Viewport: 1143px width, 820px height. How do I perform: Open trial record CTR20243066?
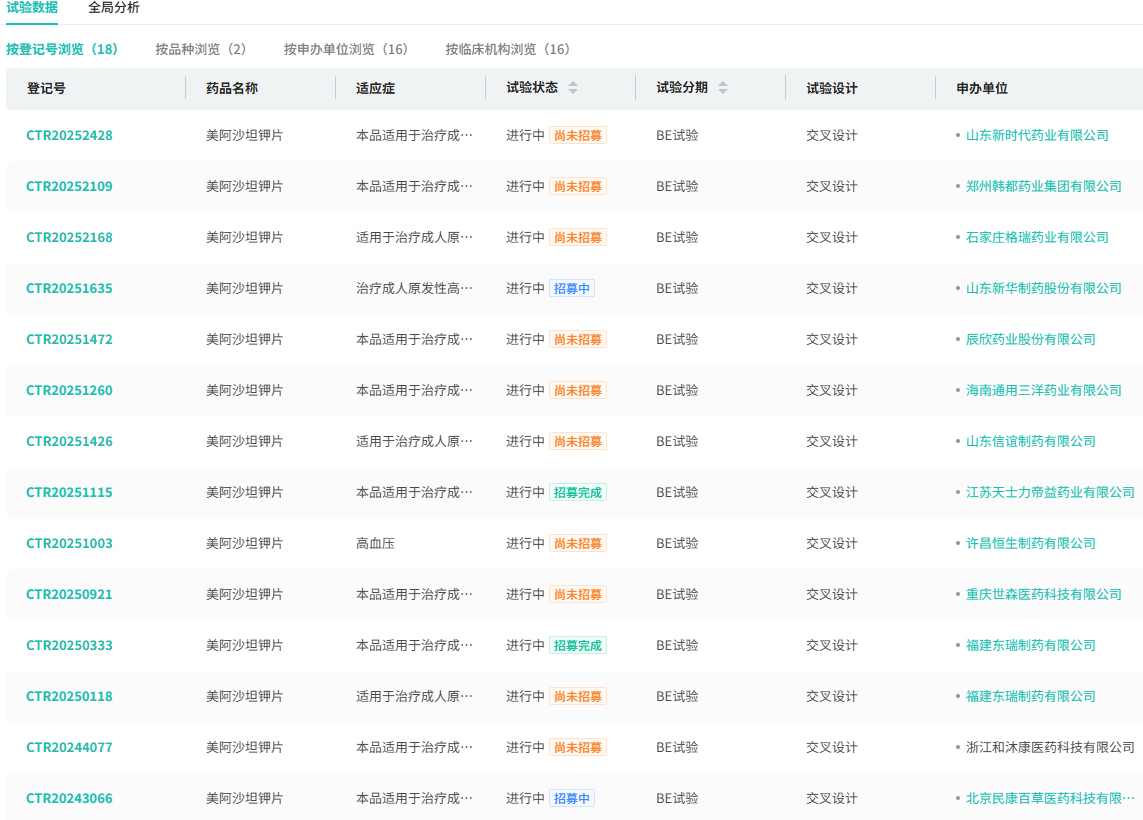(x=69, y=798)
